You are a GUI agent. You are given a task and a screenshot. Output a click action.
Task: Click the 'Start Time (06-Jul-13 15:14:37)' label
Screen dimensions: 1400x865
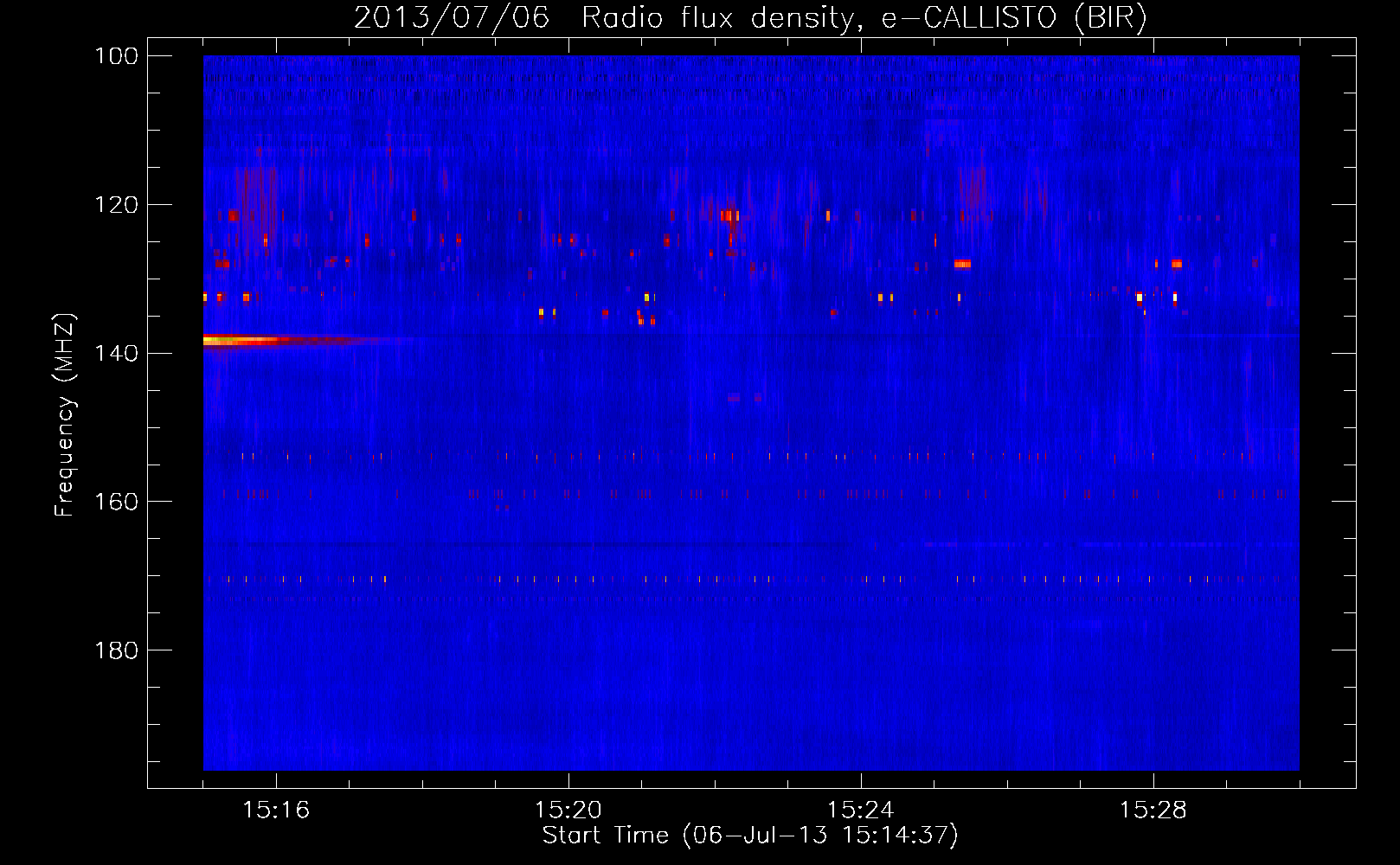coord(750,835)
